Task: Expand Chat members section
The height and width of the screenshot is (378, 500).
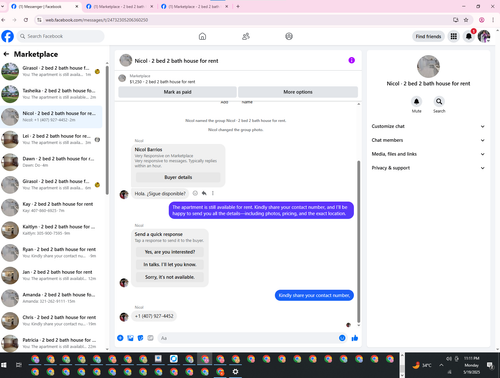Action: (x=428, y=140)
